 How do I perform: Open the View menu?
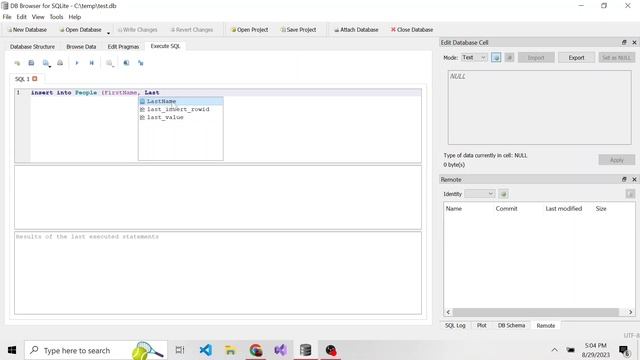click(38, 17)
